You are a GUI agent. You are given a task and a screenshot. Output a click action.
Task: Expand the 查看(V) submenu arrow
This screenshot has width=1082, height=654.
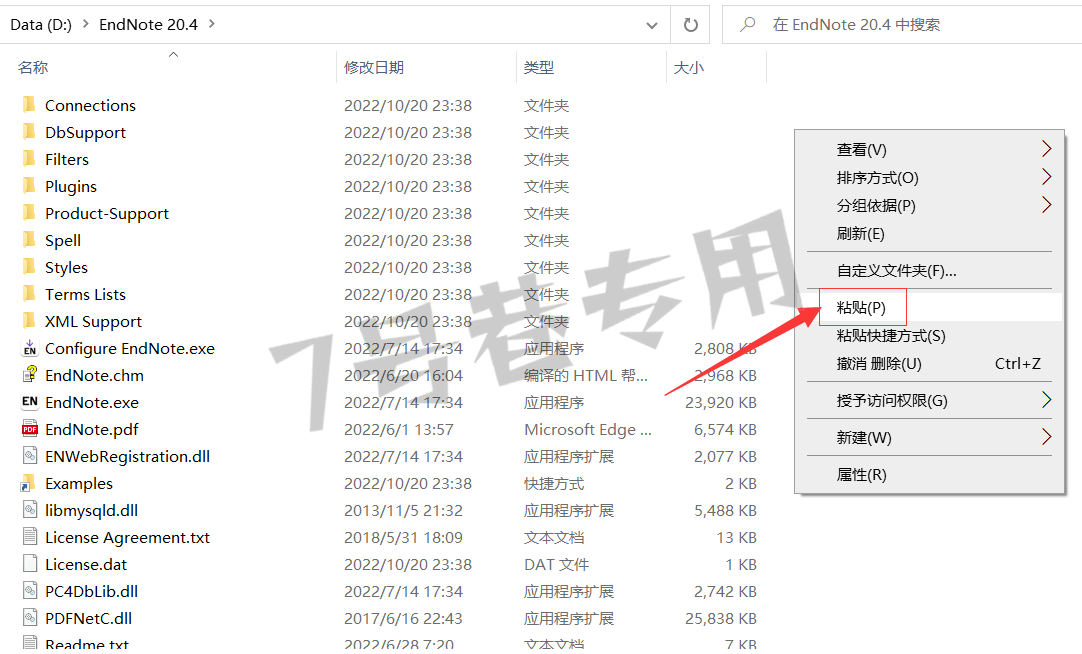pos(1046,149)
